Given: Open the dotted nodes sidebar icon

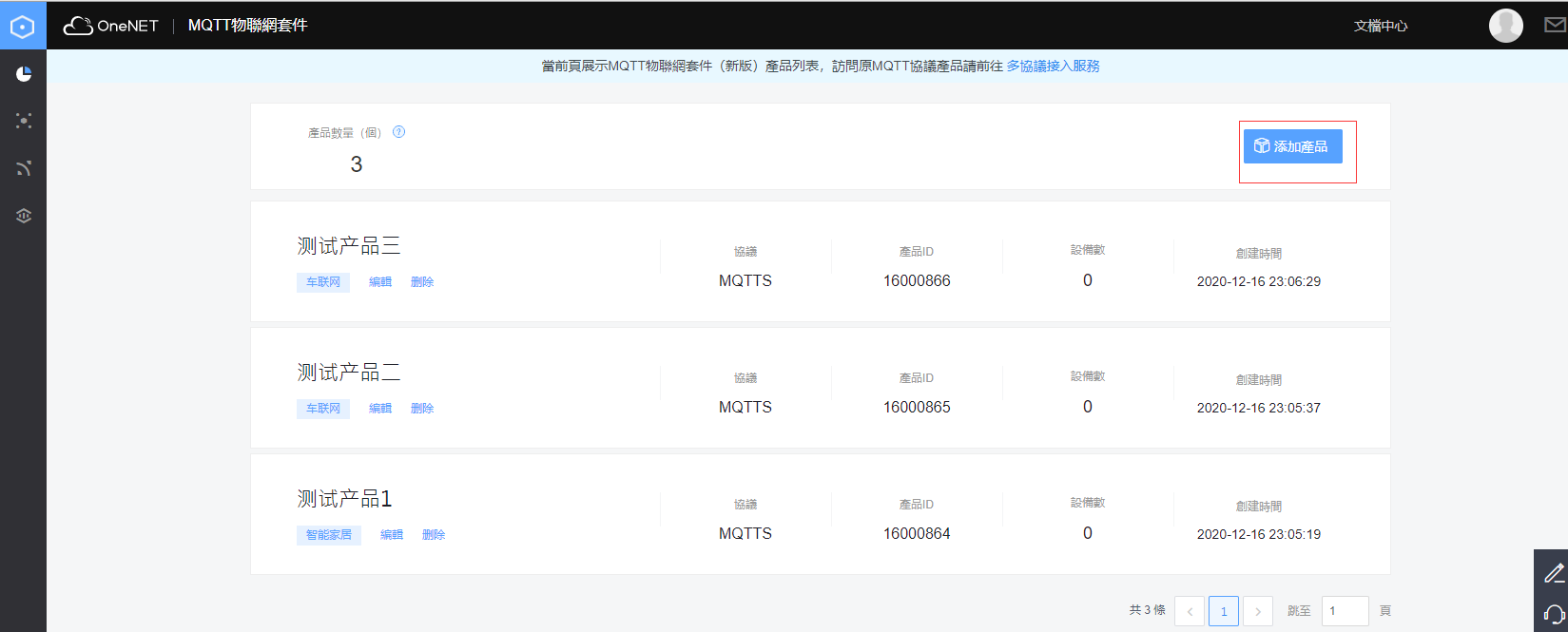Looking at the screenshot, I should 24,121.
